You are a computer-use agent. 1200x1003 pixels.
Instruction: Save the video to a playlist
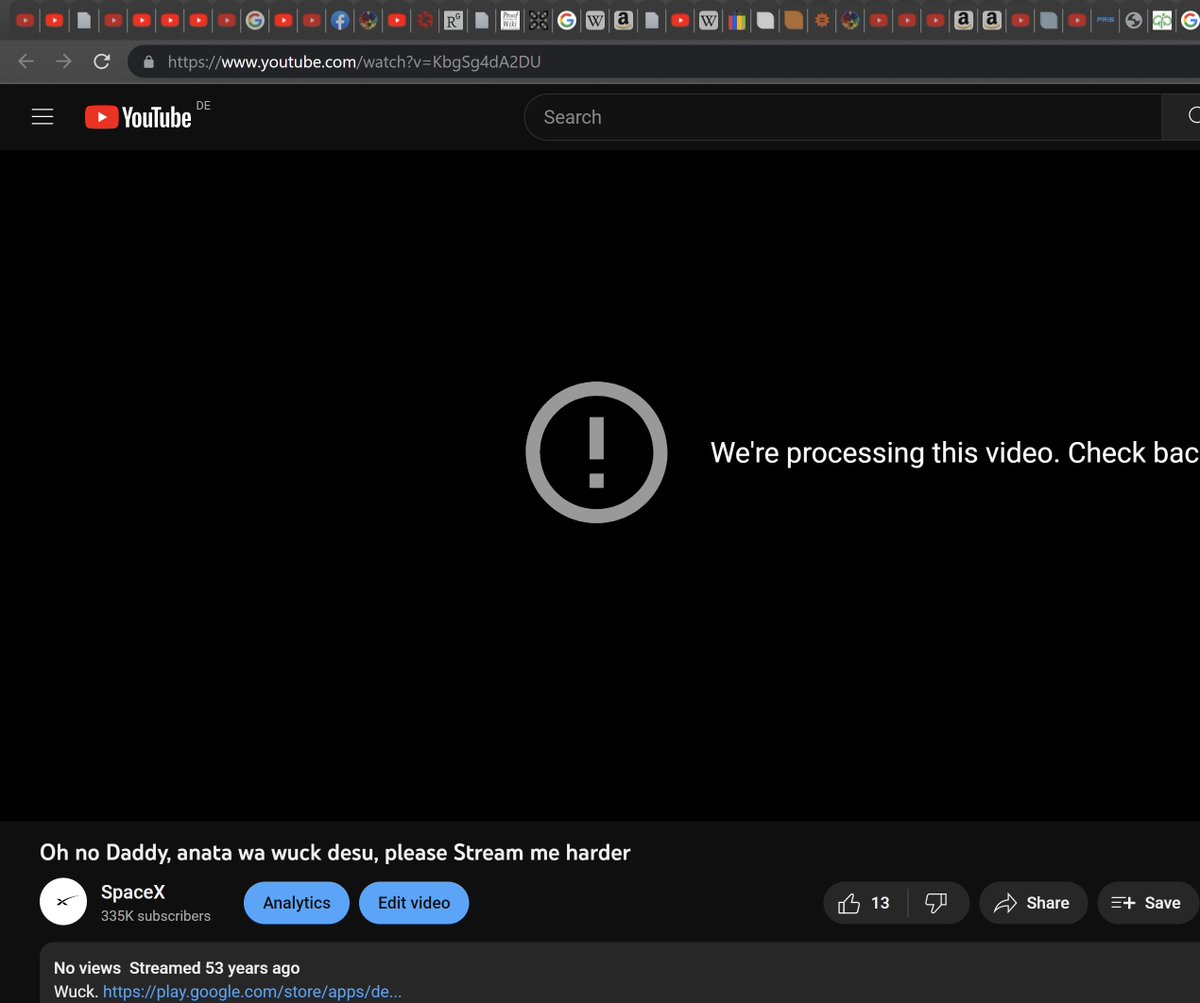coord(1147,903)
